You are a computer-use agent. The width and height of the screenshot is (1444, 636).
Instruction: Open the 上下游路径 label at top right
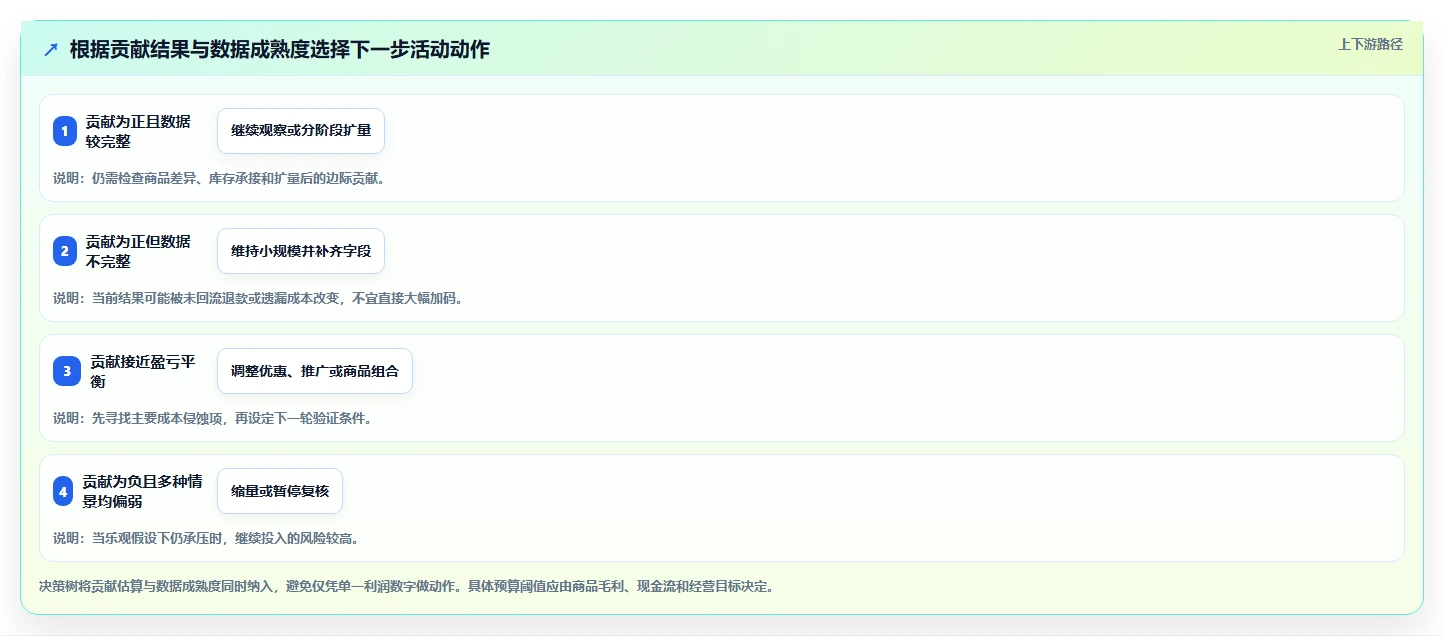click(1371, 44)
